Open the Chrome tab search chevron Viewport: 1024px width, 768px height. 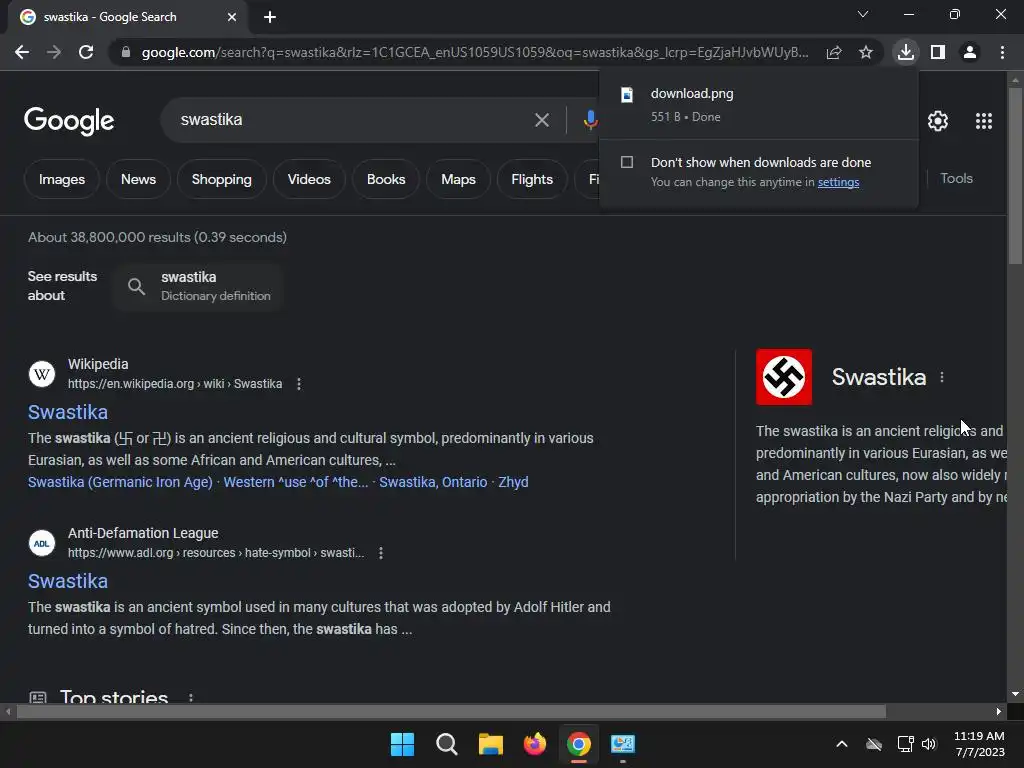863,14
